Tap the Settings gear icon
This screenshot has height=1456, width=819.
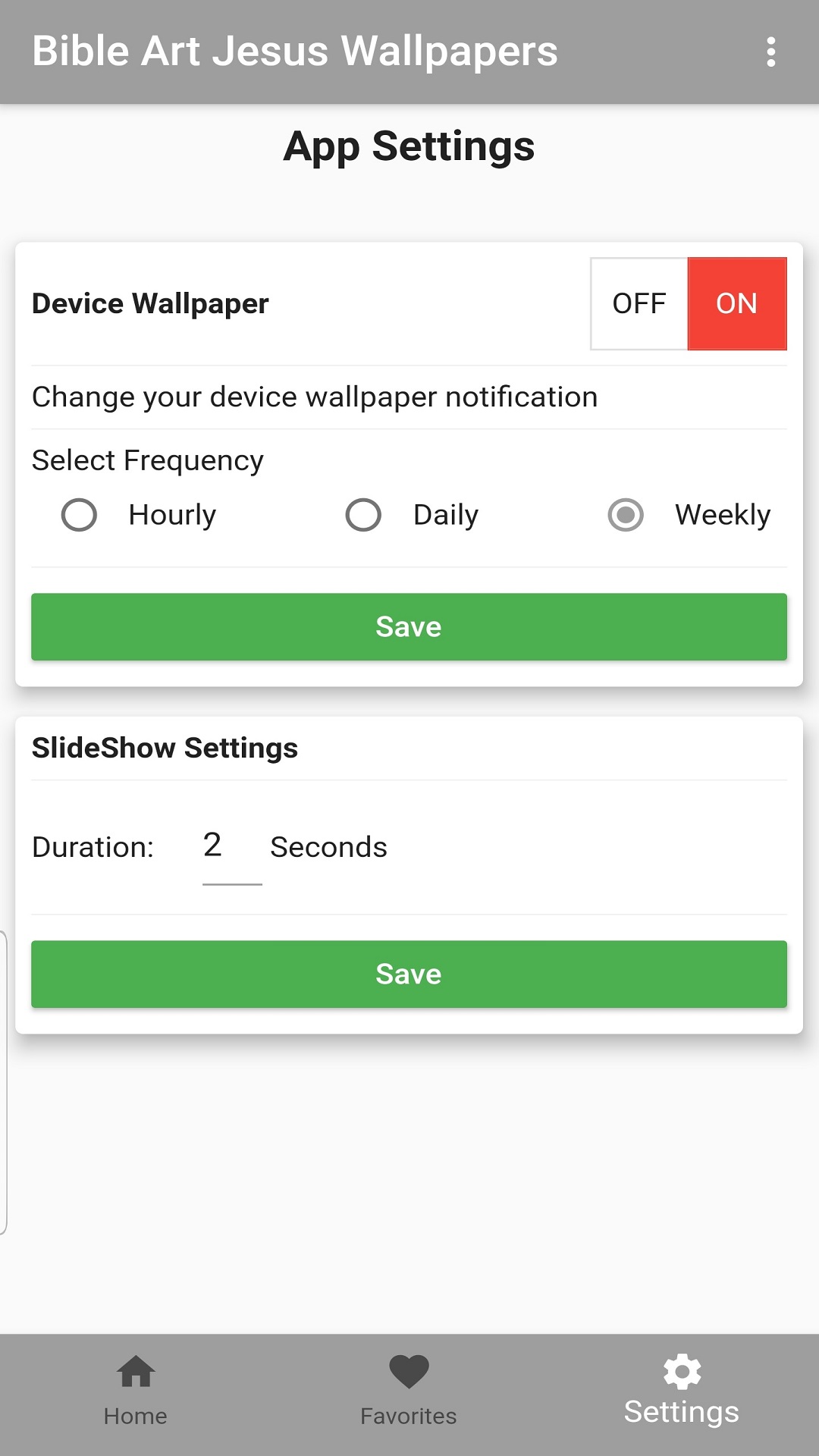[682, 1371]
